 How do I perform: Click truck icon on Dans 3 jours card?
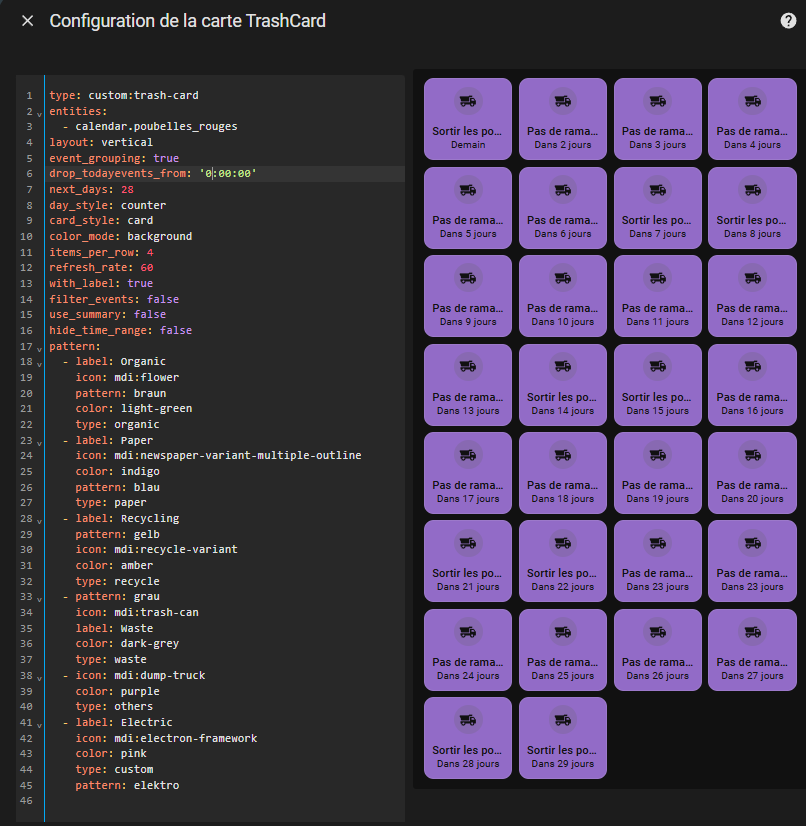pos(657,101)
